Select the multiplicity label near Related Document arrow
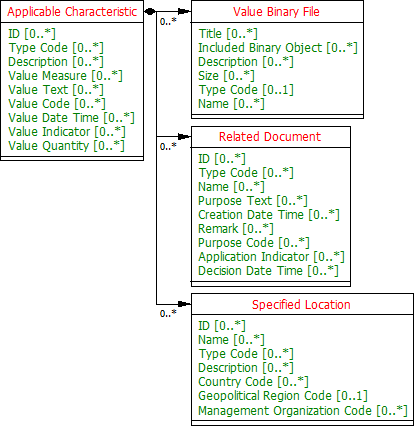The image size is (415, 439). tap(168, 146)
